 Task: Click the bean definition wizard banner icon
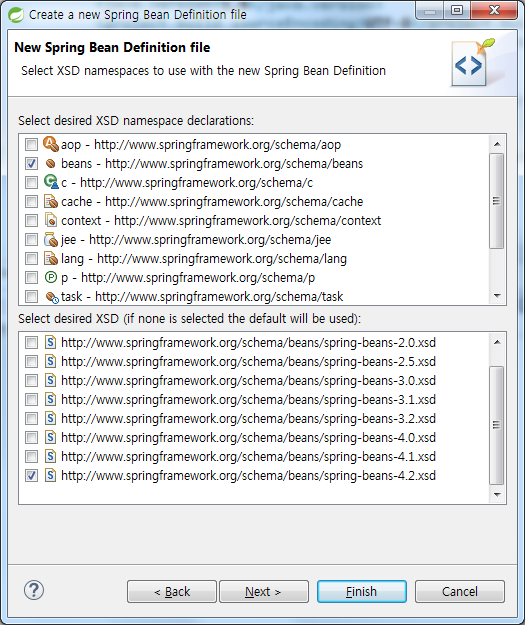[x=474, y=63]
